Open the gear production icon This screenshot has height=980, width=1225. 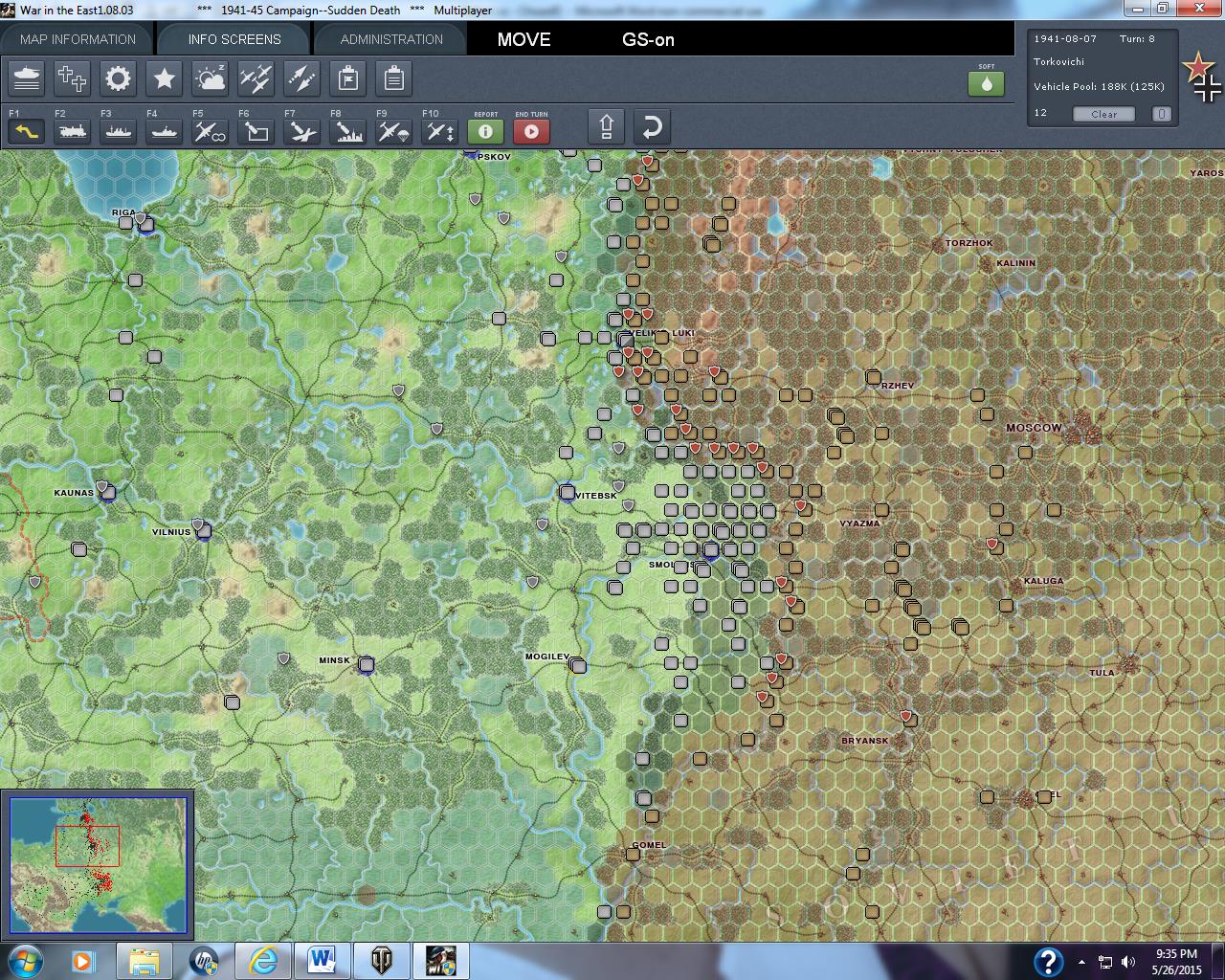click(x=119, y=78)
